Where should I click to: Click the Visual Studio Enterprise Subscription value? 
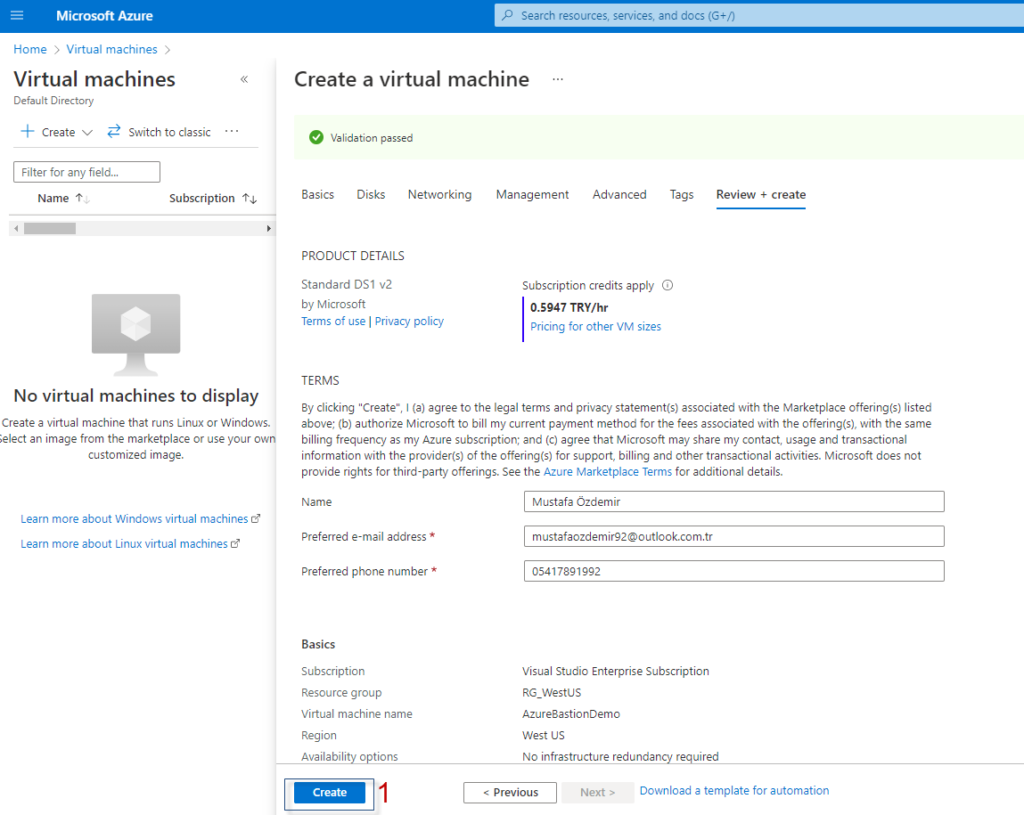(x=615, y=671)
